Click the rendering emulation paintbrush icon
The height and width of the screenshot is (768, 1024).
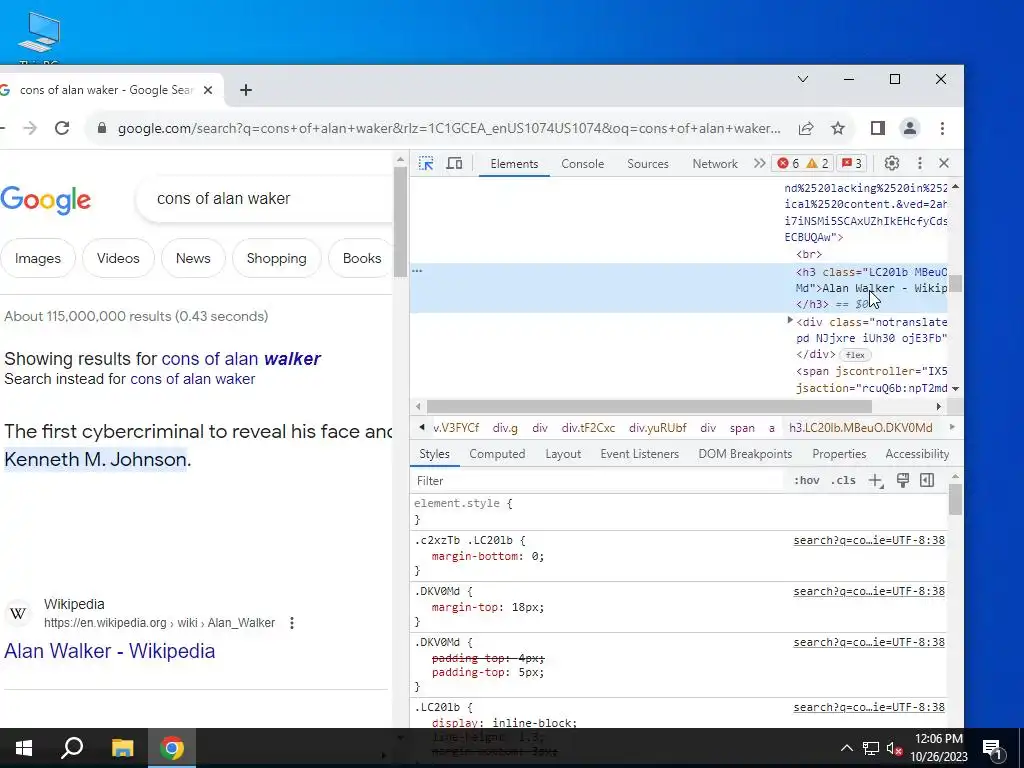click(903, 481)
